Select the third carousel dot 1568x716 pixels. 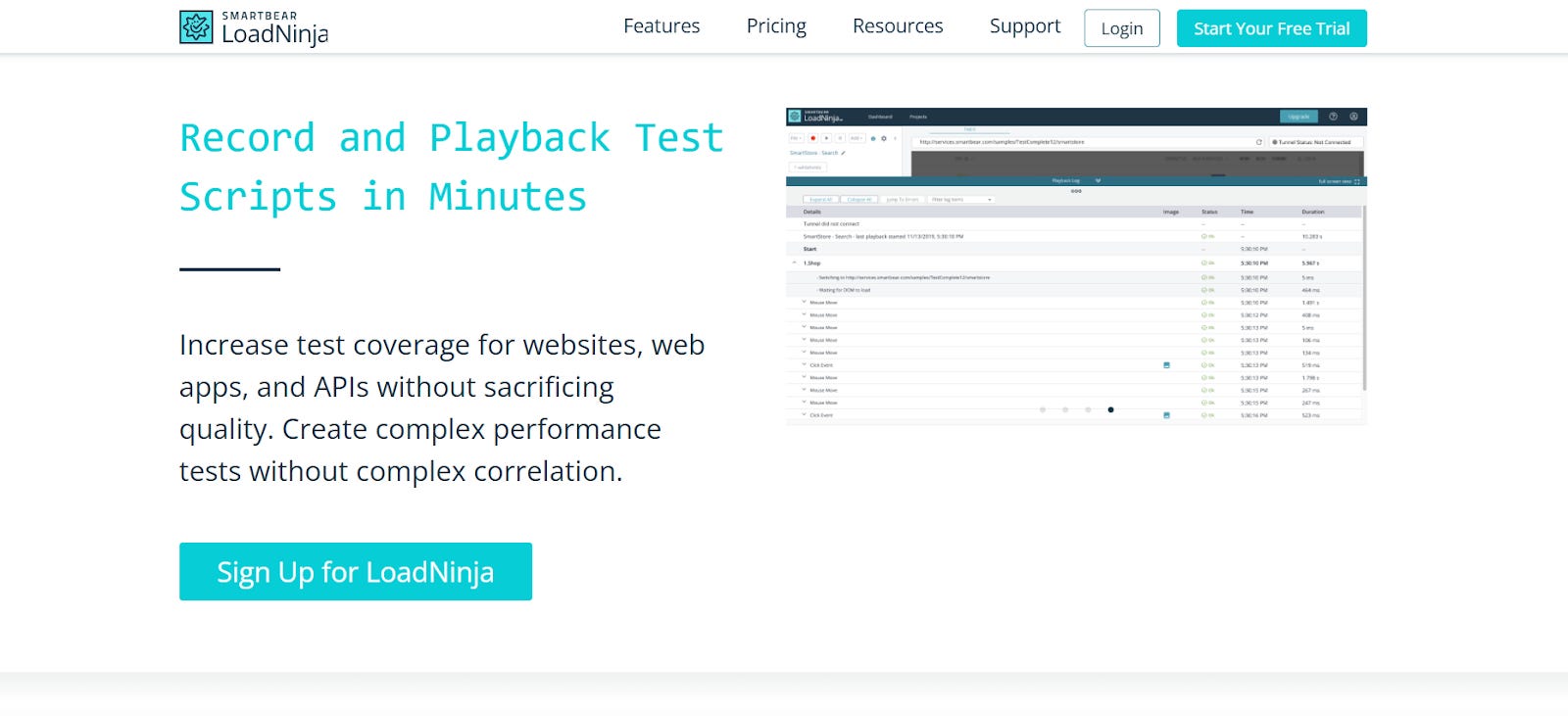tap(1088, 409)
